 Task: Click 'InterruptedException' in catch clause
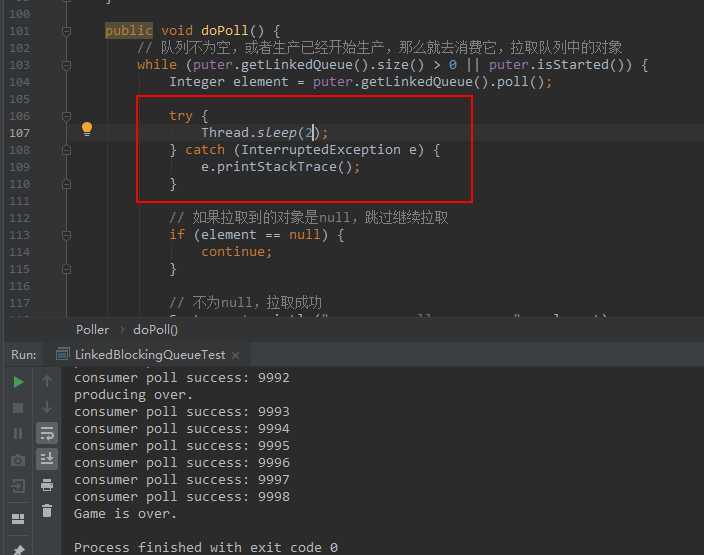click(x=321, y=150)
